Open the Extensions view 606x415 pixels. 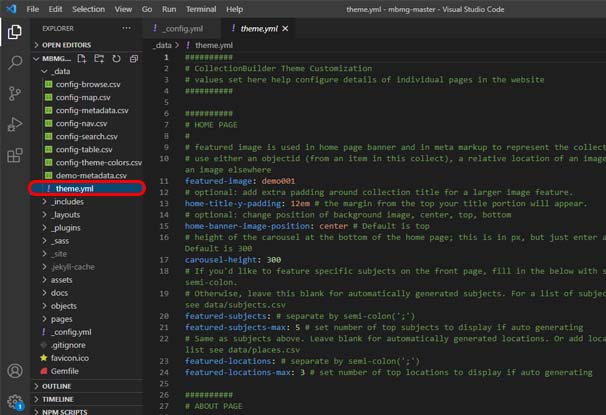[x=15, y=155]
